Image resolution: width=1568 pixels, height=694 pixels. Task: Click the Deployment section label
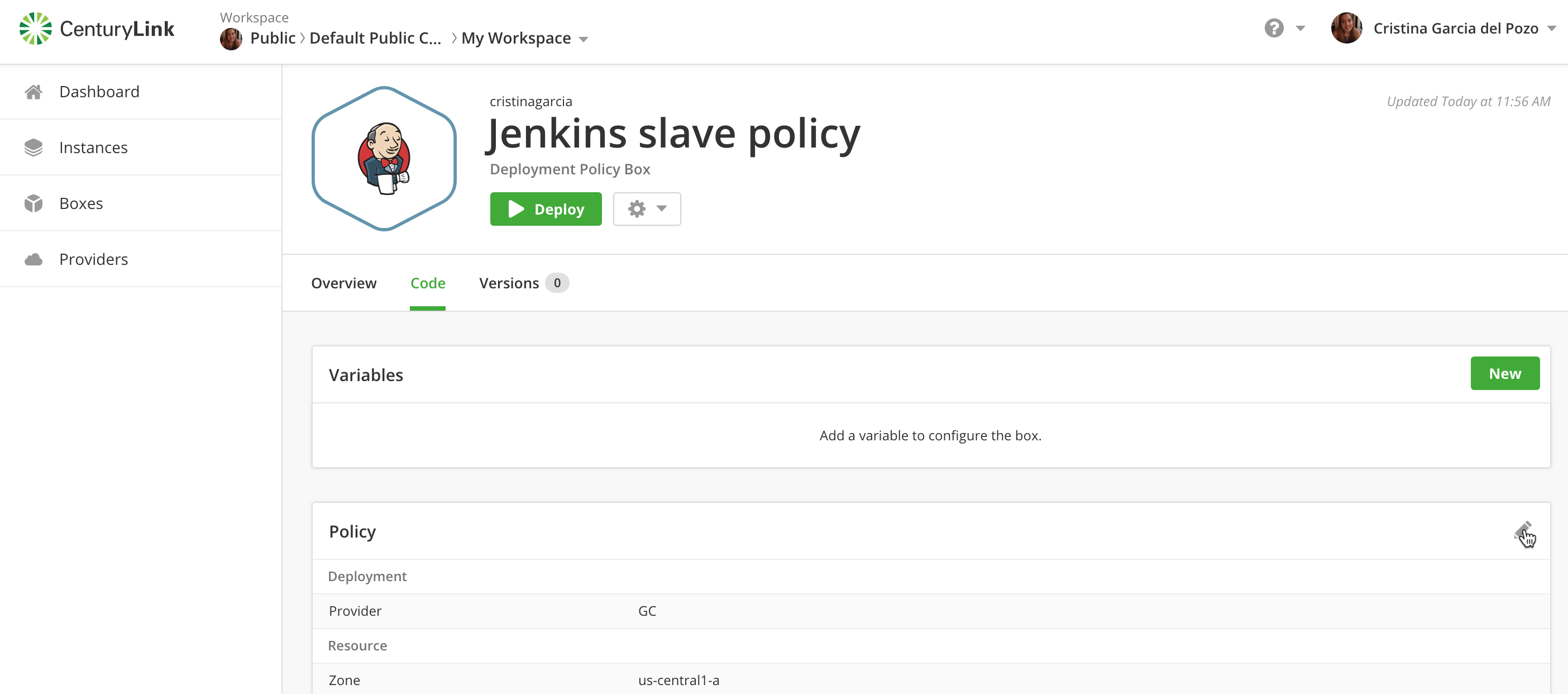[x=367, y=577]
